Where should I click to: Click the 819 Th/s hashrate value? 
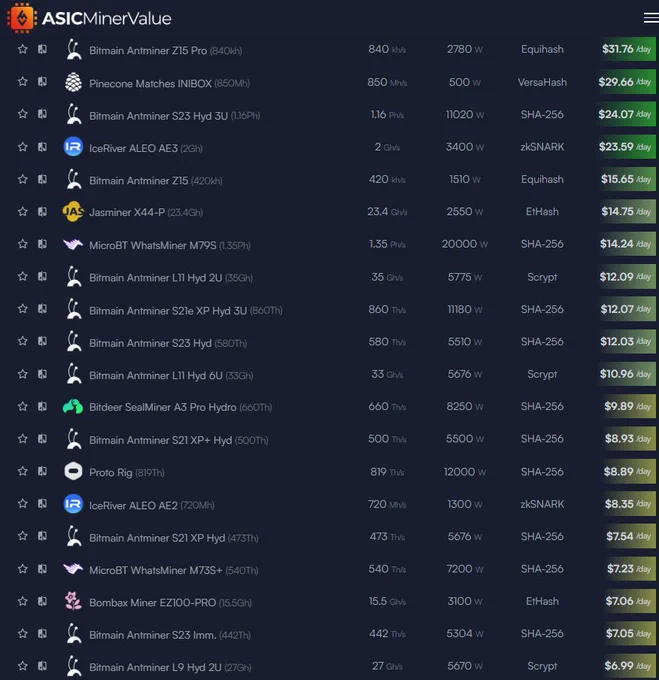tap(387, 472)
